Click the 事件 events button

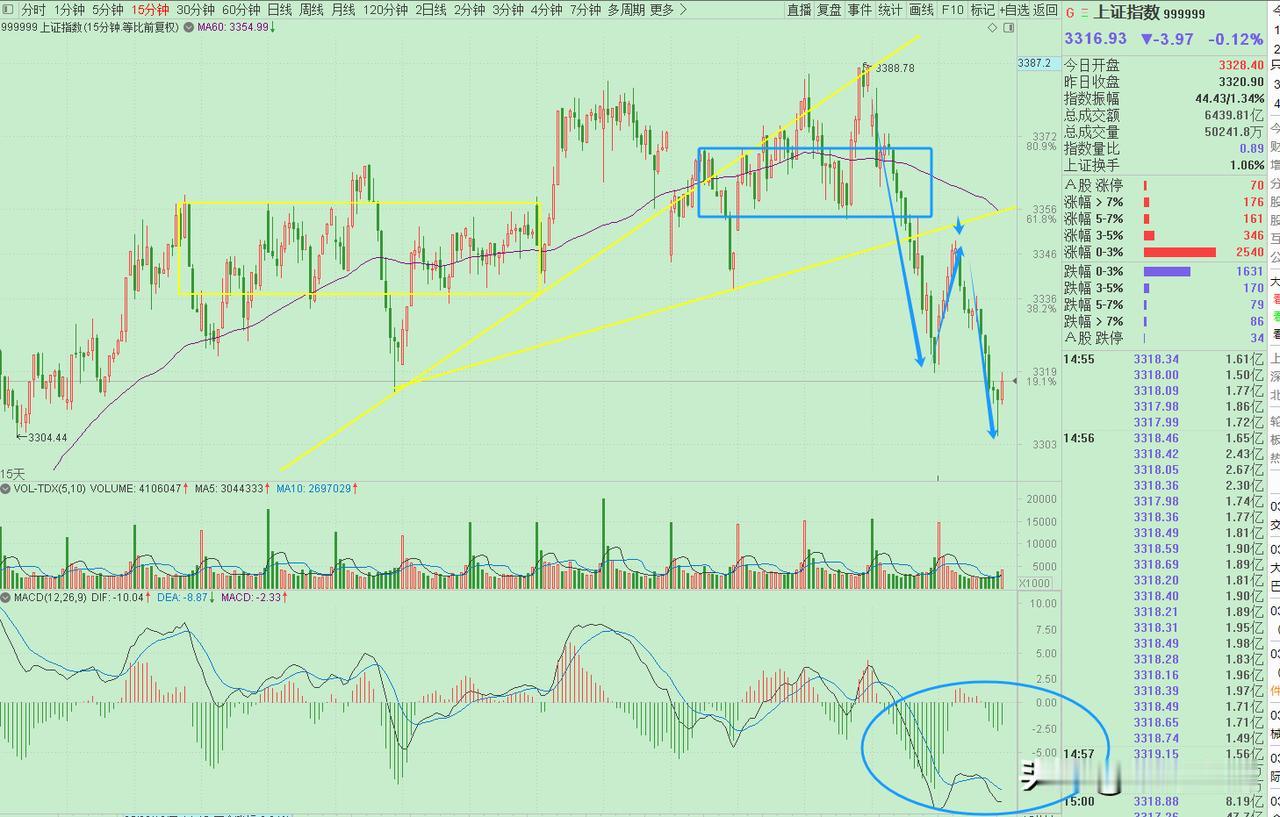(859, 10)
